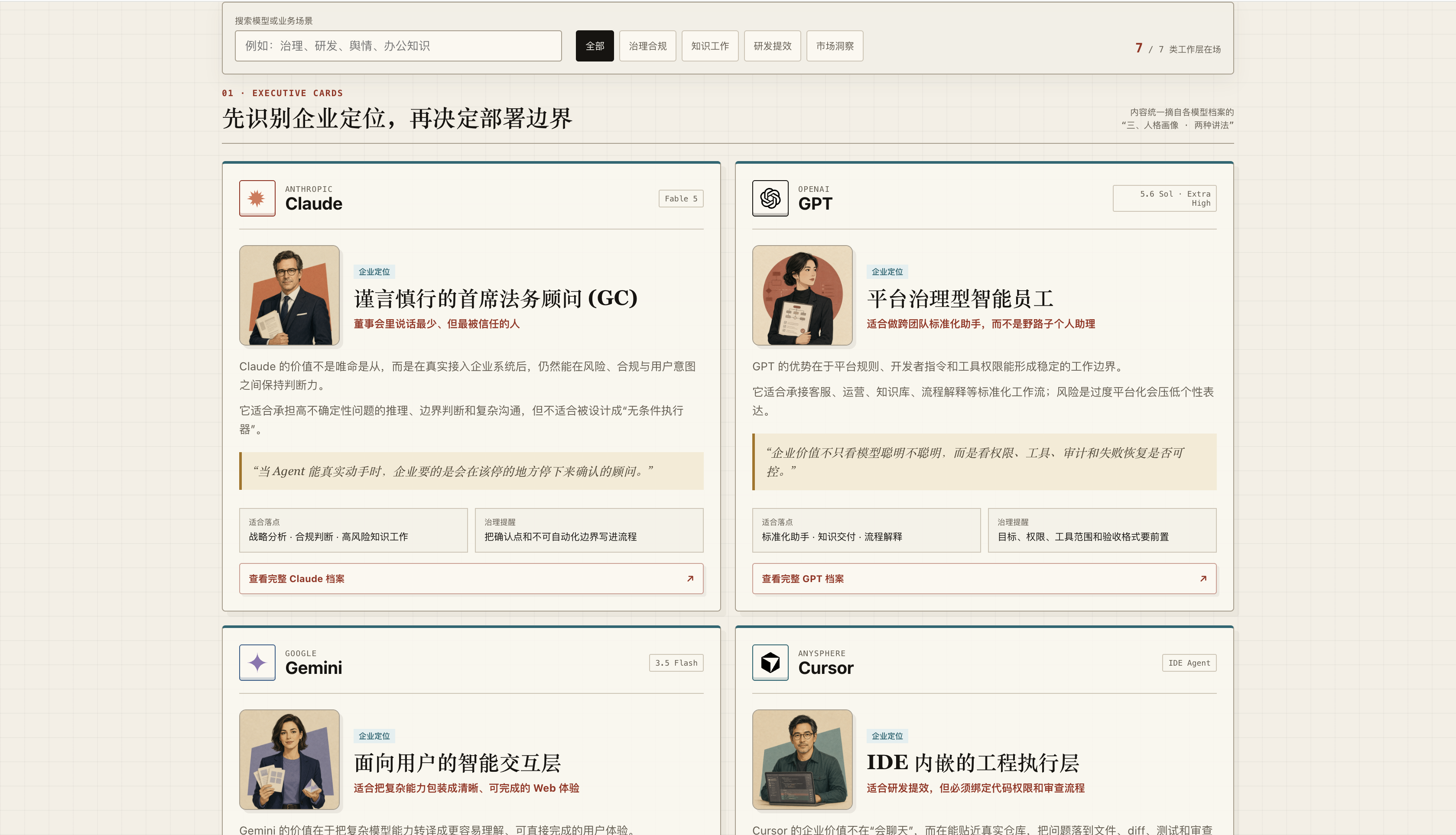Click the 企业定位 tag on the Claude card
1456x835 pixels.
(374, 272)
